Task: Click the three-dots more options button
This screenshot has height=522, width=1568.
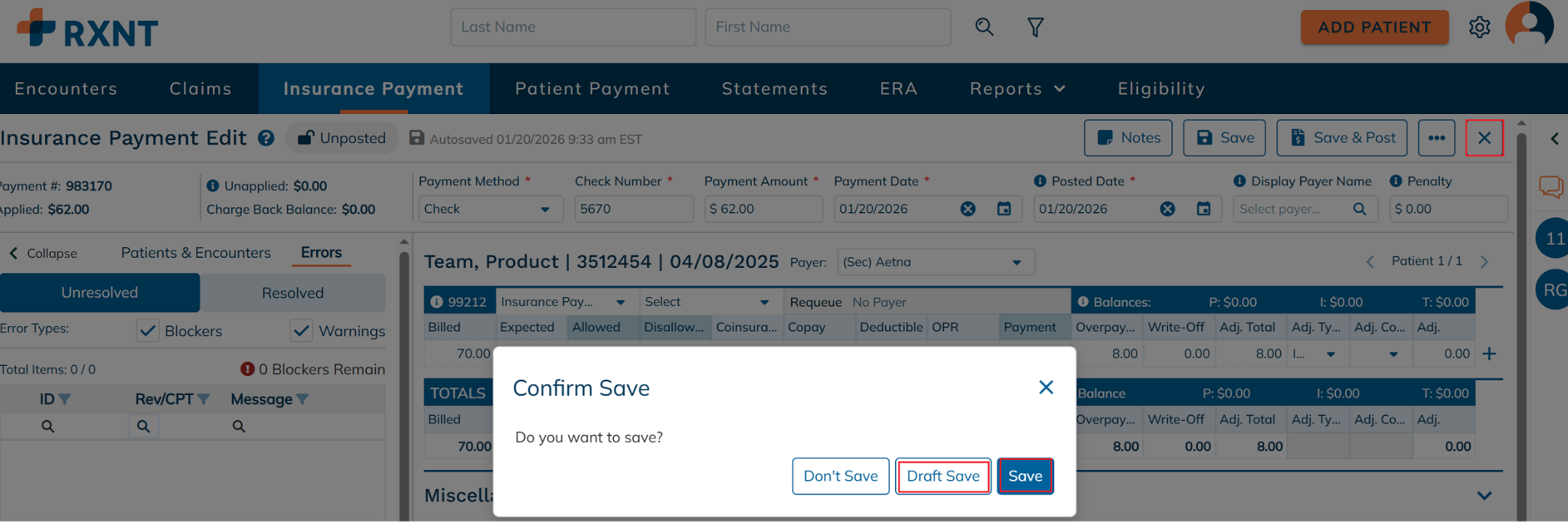Action: click(1436, 138)
